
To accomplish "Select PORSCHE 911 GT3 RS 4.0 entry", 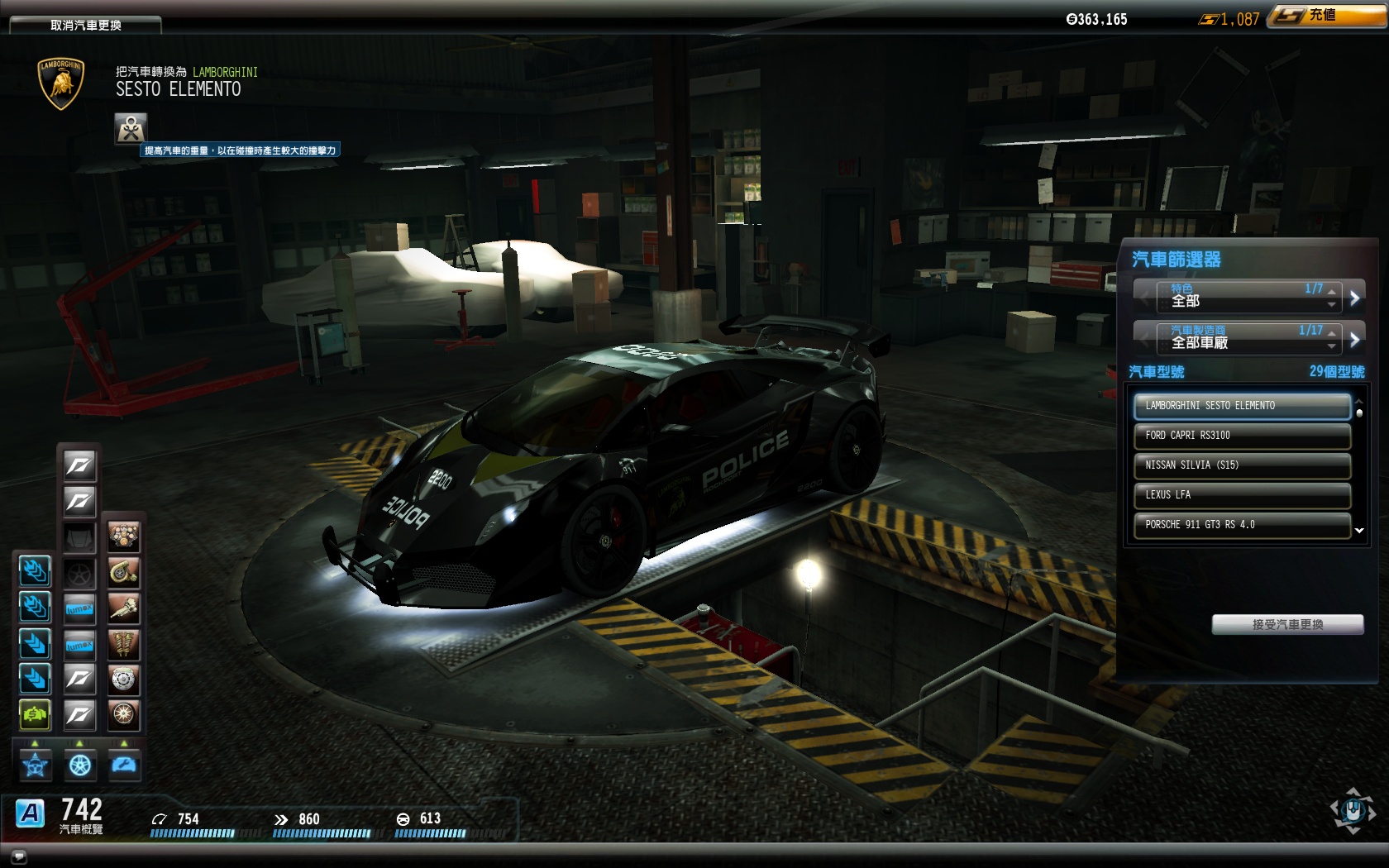I will (1242, 525).
